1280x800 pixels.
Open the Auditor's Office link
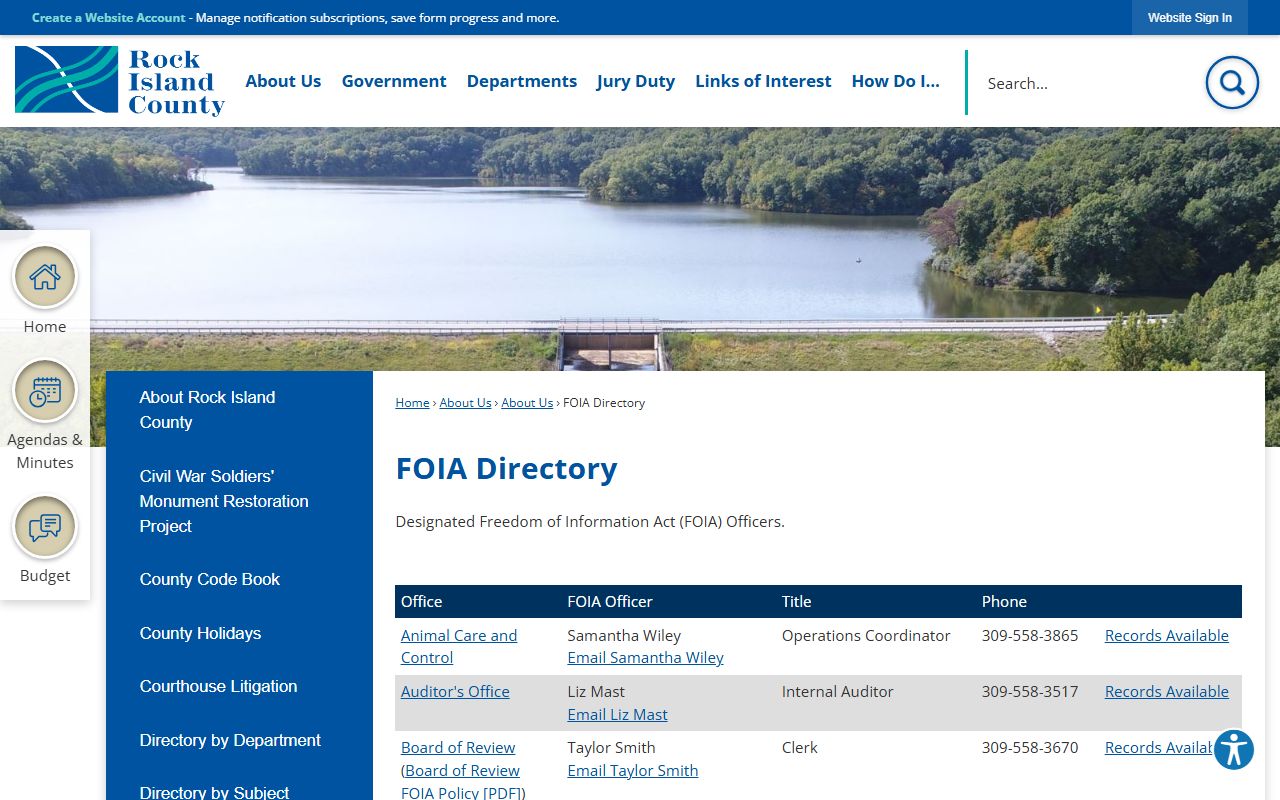[455, 691]
